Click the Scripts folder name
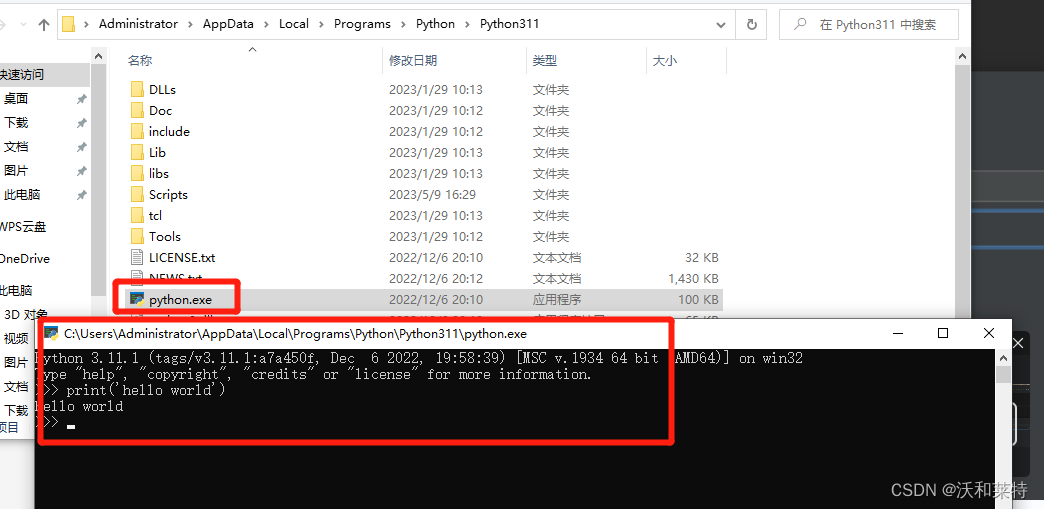This screenshot has height=509, width=1044. (x=168, y=195)
